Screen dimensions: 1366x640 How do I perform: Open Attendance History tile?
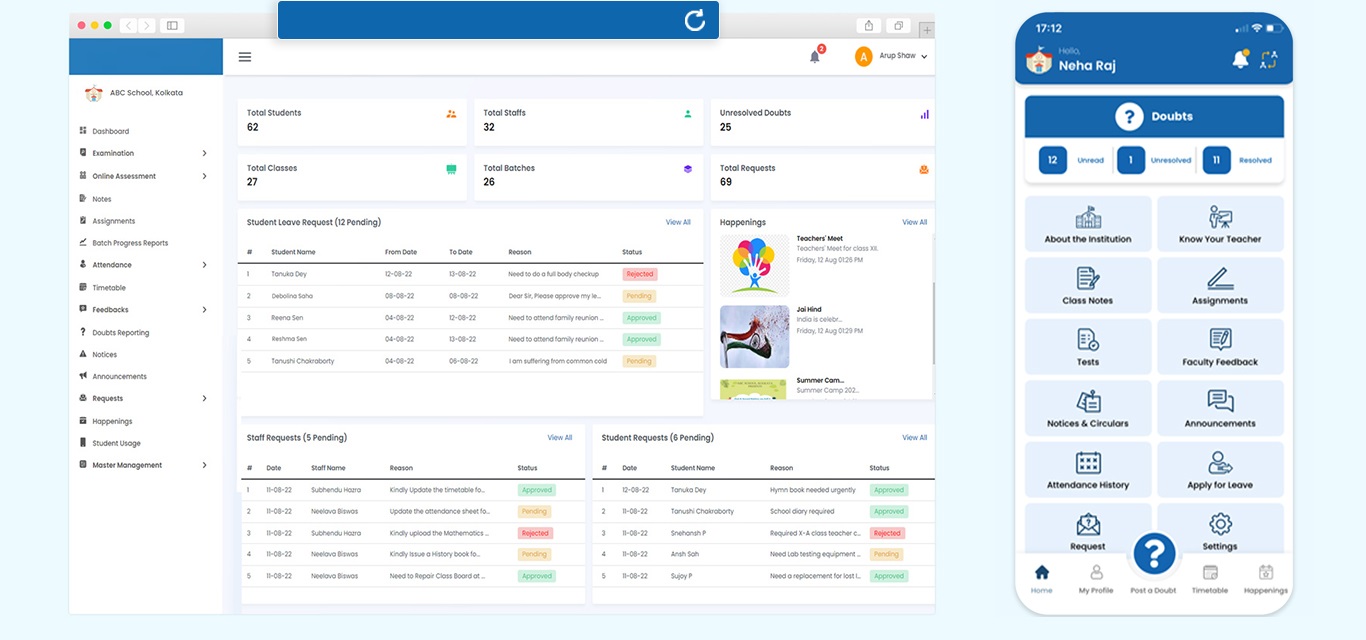coord(1088,469)
